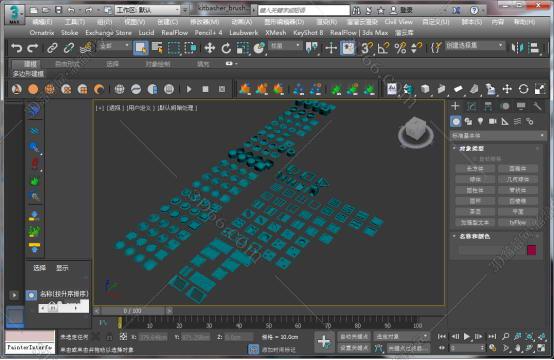
Task: Click the Align tool icon
Action: click(535, 48)
